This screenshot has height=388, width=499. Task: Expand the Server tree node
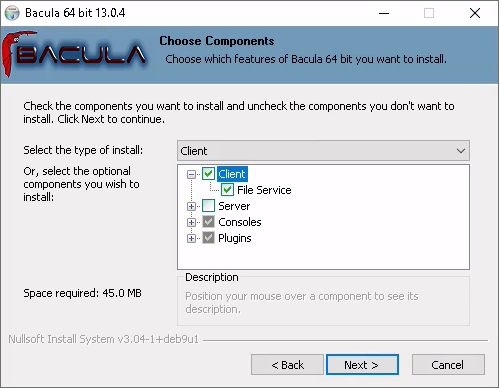(x=191, y=206)
